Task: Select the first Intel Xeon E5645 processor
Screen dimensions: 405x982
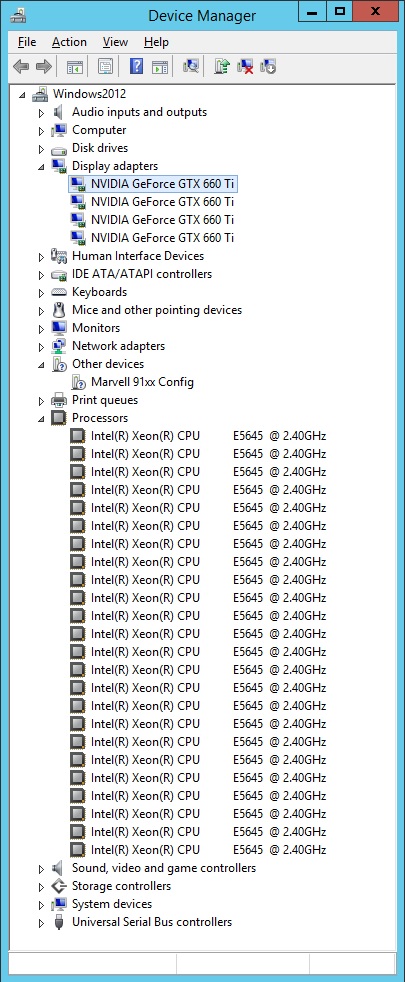Action: (x=208, y=436)
